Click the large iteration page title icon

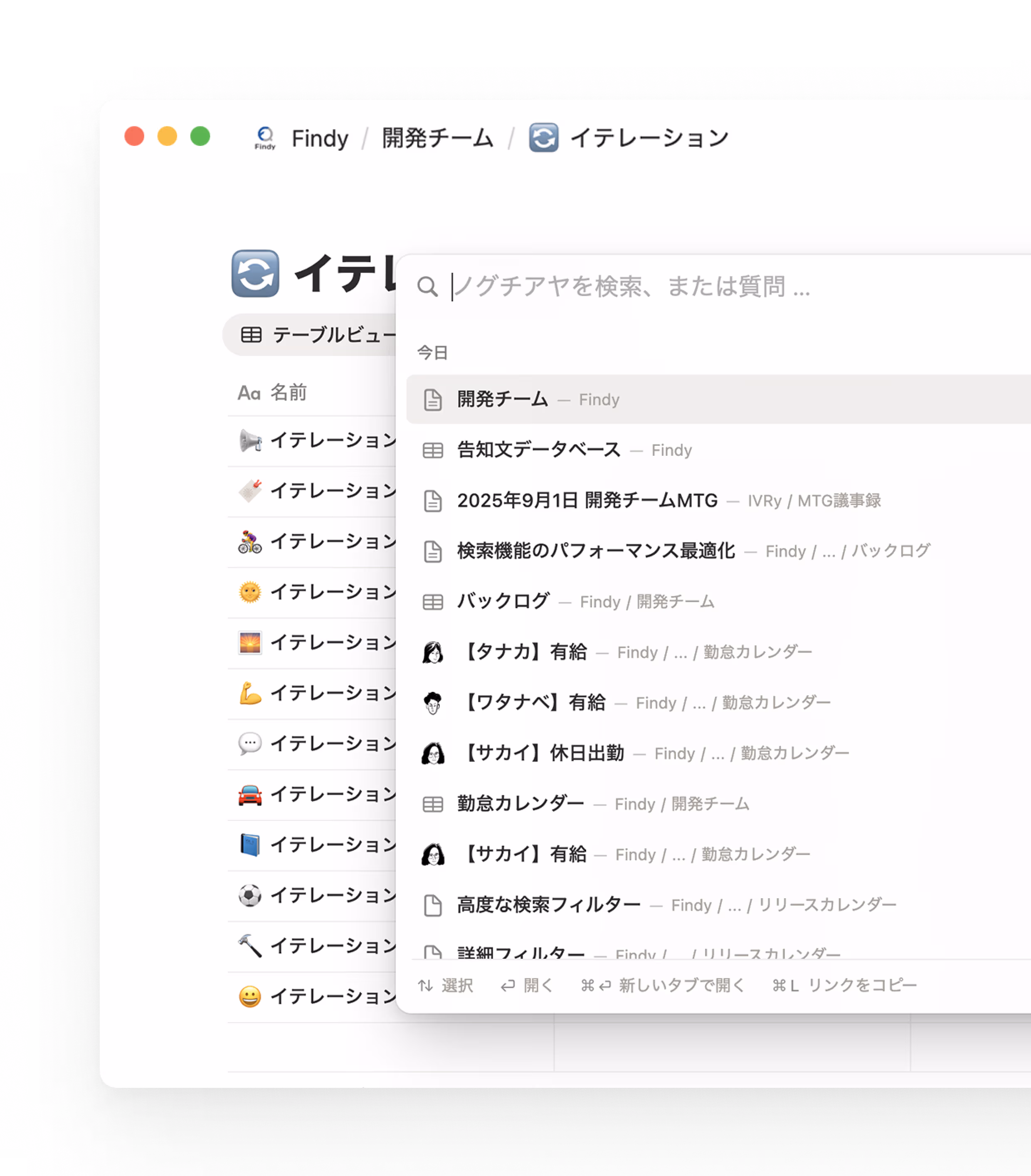pyautogui.click(x=255, y=274)
